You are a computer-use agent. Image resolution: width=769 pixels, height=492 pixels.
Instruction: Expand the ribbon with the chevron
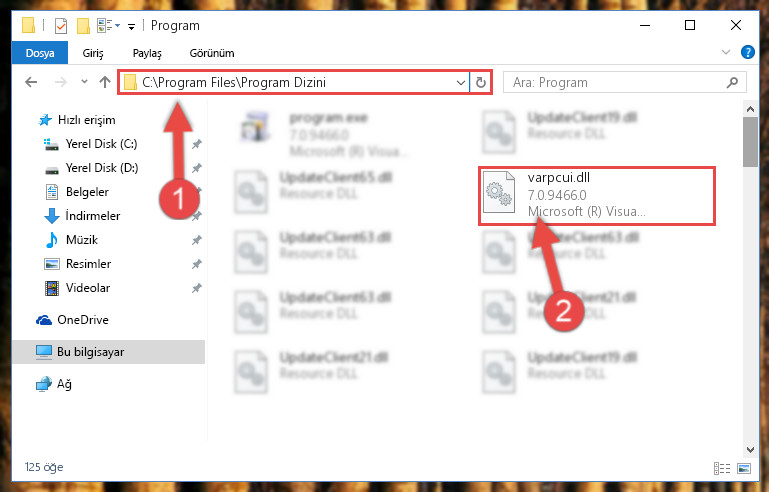point(726,52)
